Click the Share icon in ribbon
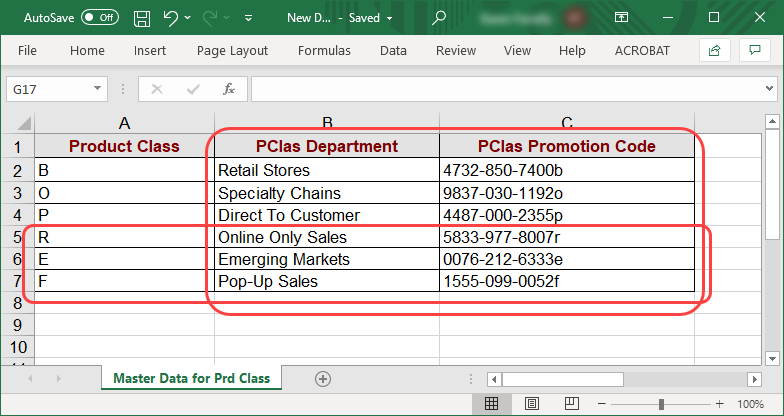Screen dimensions: 784x416 [714, 50]
